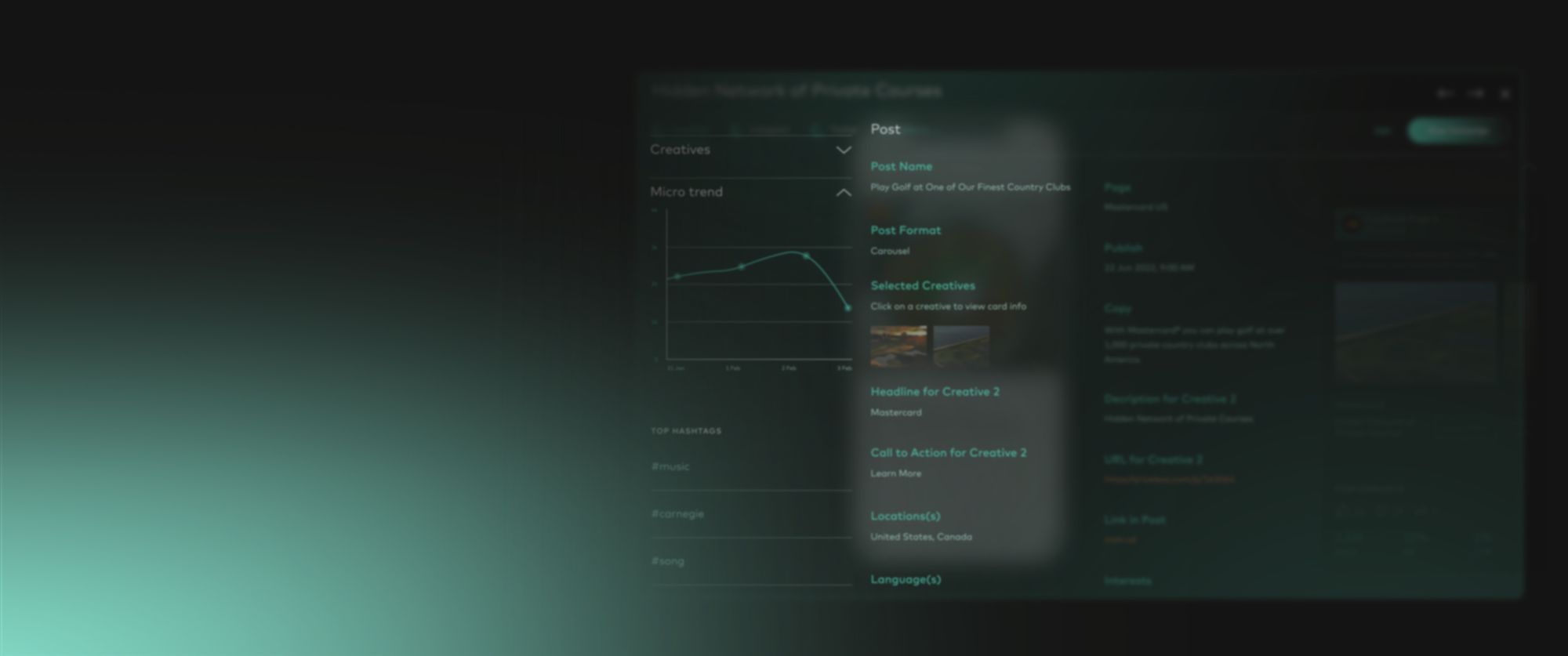Click the previous arrow icon in header
This screenshot has width=1568, height=656.
point(1444,93)
